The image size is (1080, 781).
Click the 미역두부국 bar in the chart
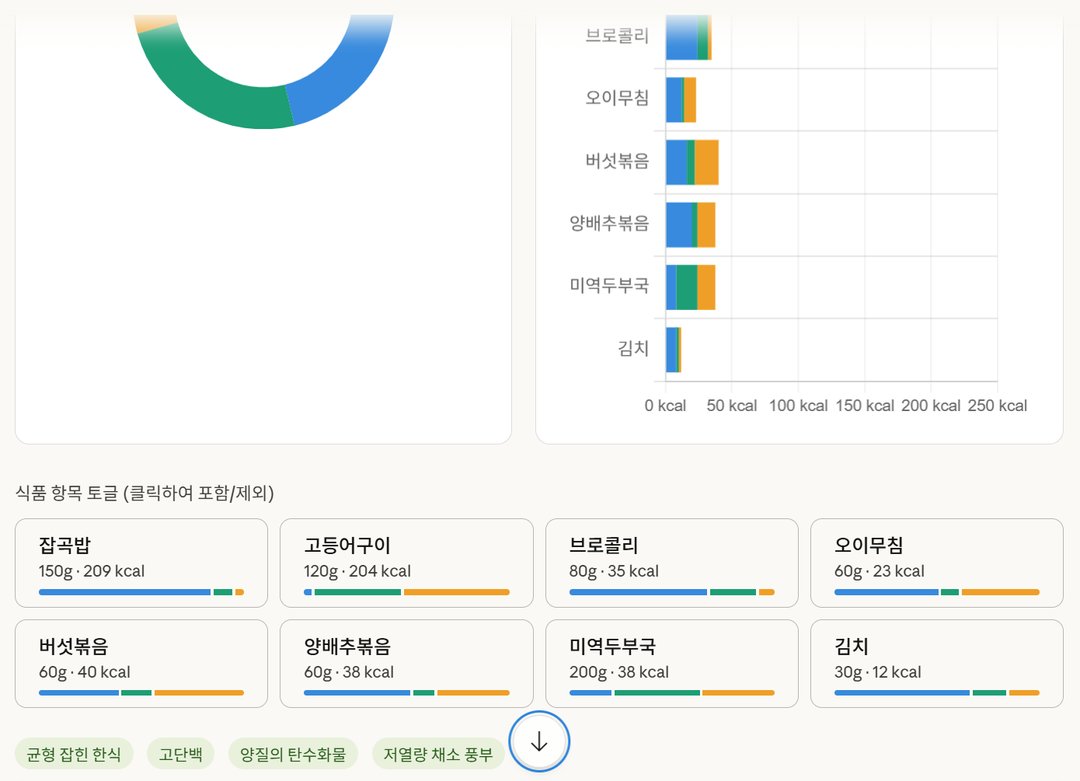point(691,287)
